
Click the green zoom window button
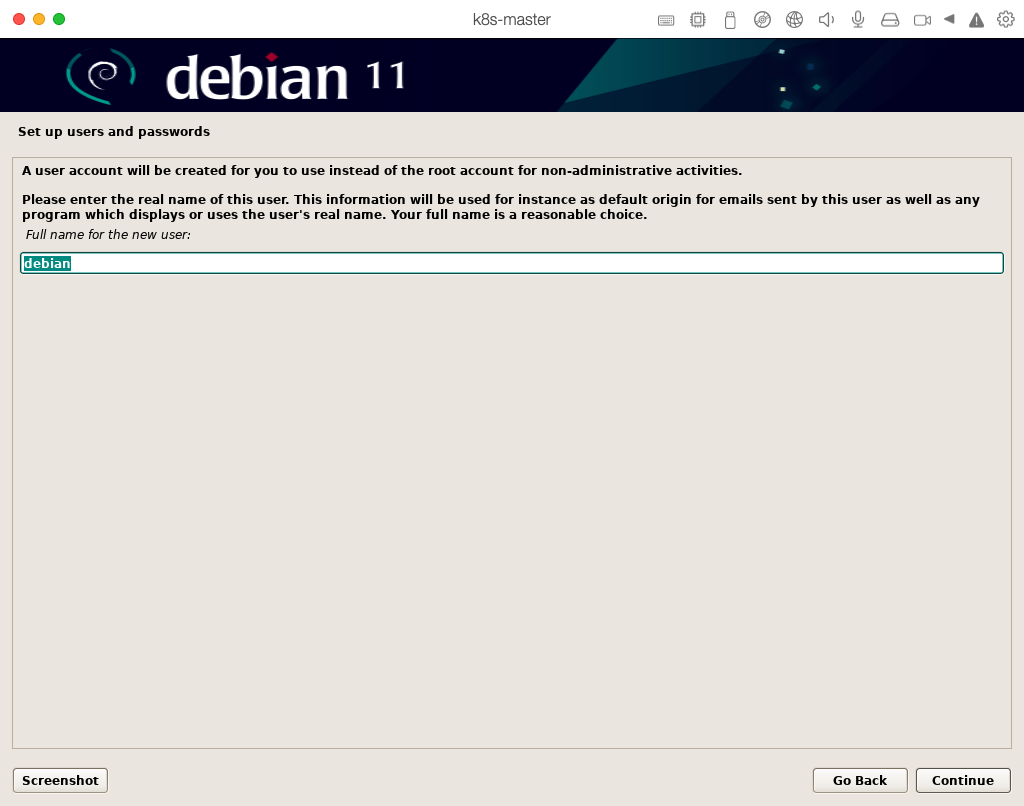click(x=59, y=19)
